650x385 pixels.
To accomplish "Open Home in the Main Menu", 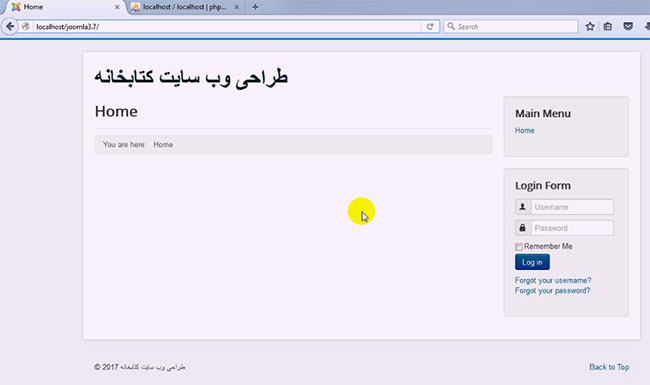I will [524, 131].
